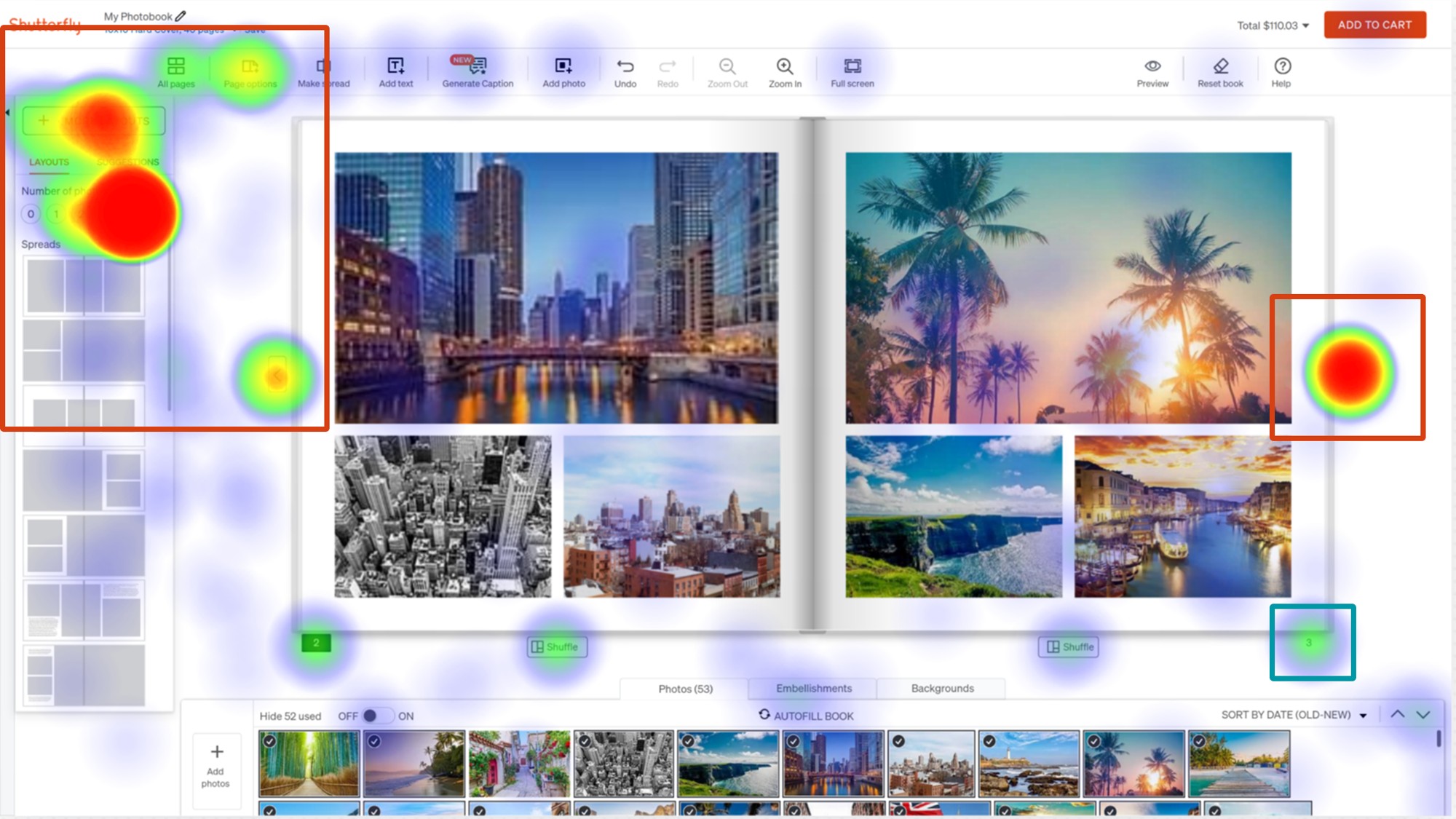Click the ADD TO CART button
The width and height of the screenshot is (1456, 819).
point(1374,25)
